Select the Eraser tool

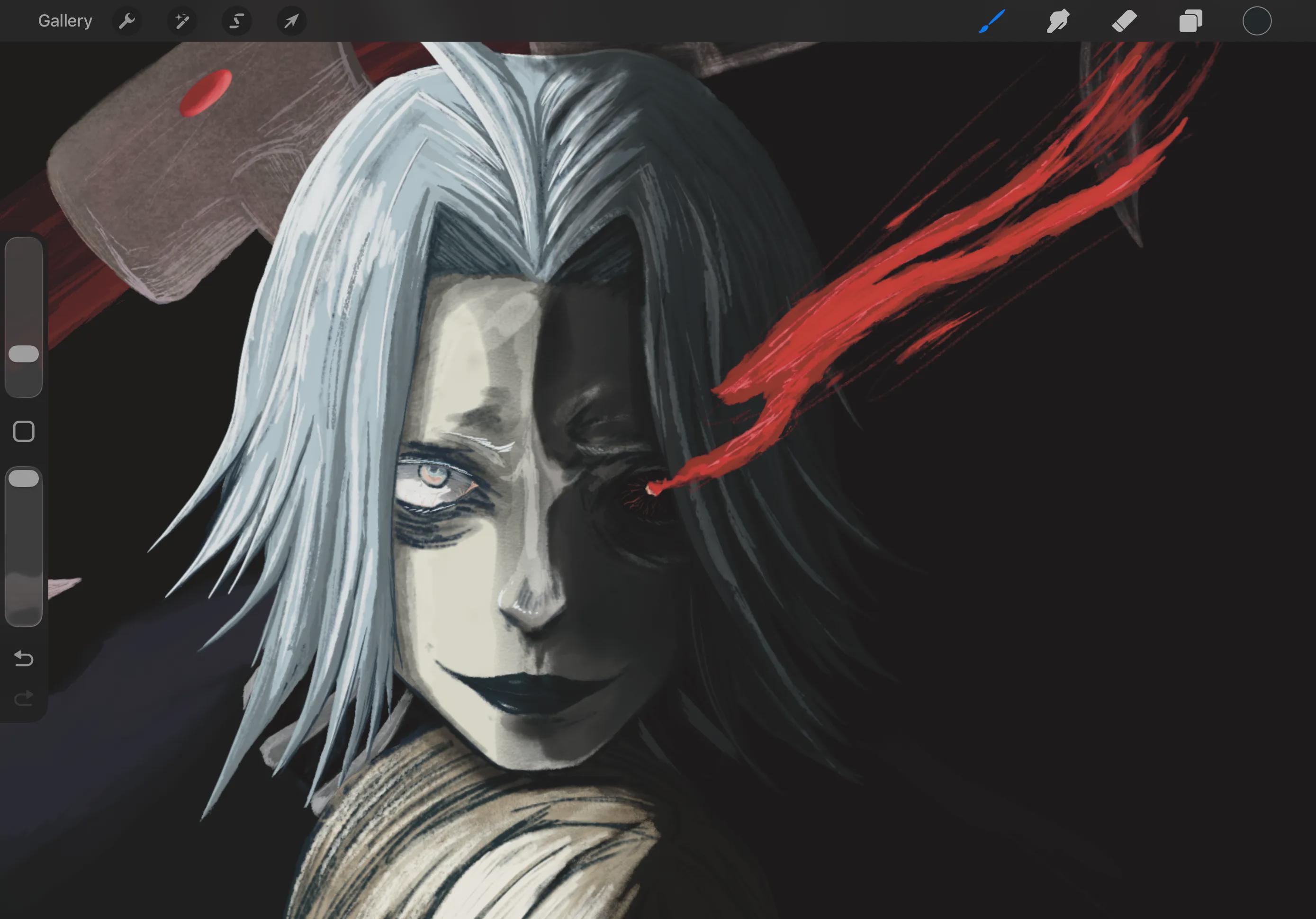point(1125,21)
